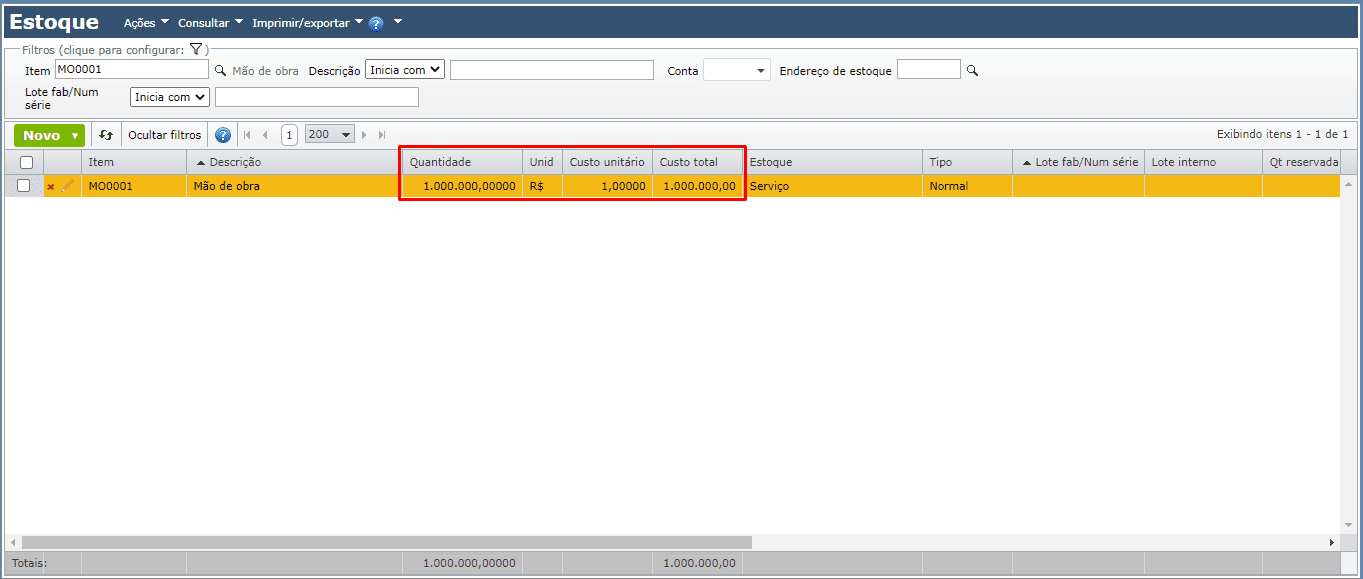Go to previous page of results
The image size is (1363, 579).
[x=265, y=135]
